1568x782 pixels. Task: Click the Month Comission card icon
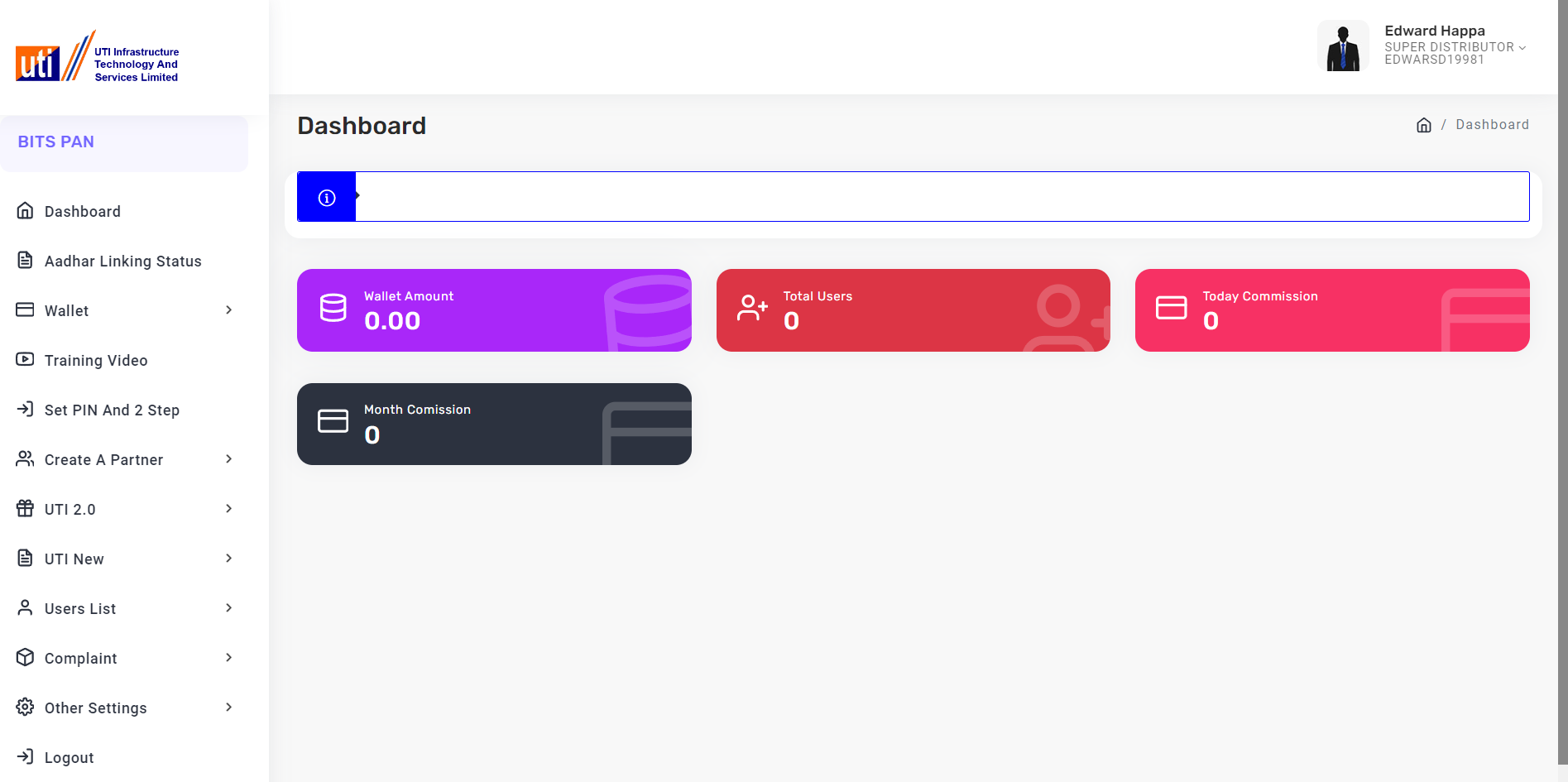[333, 422]
